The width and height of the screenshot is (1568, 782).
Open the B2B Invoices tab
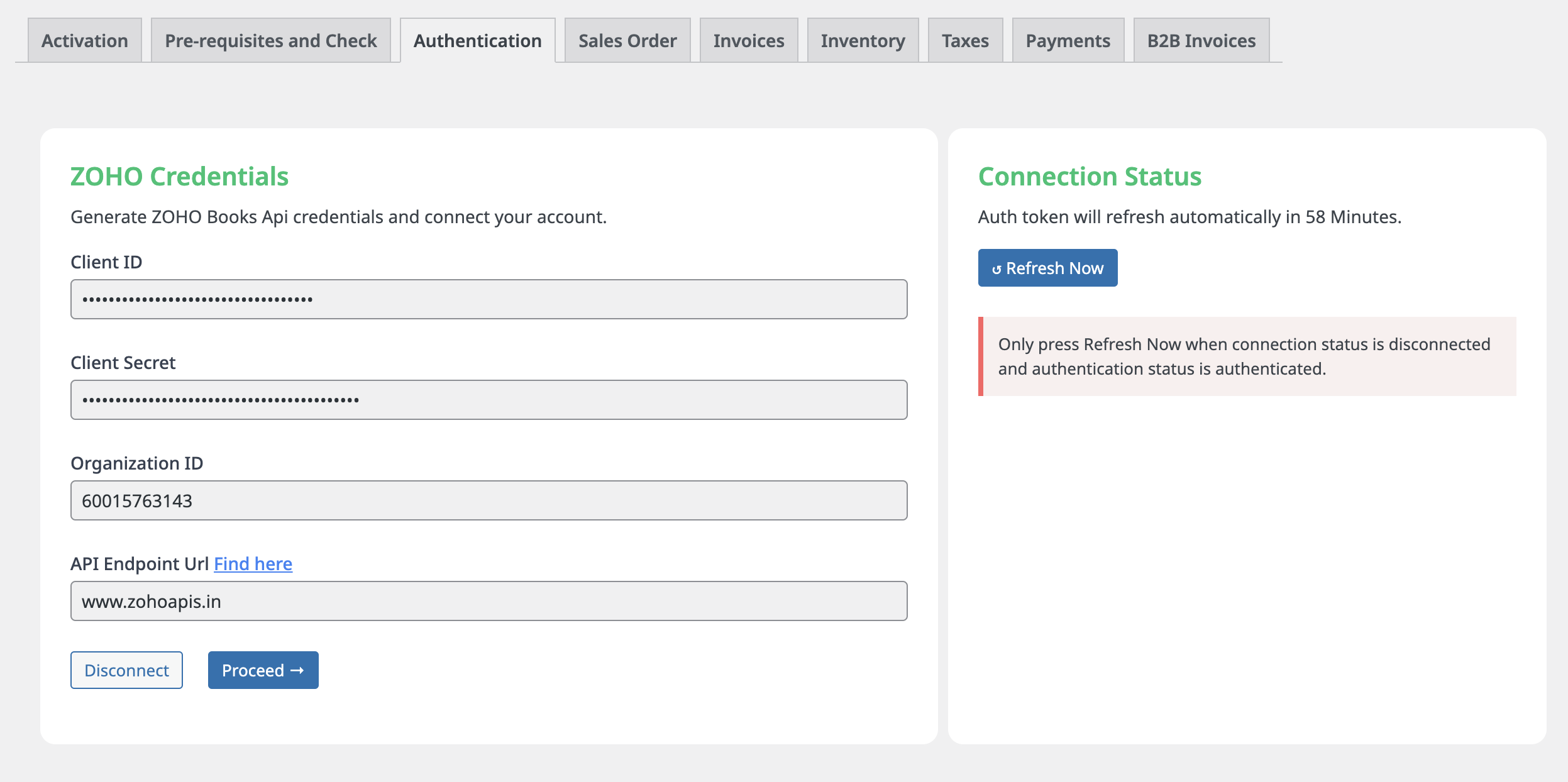[1201, 41]
